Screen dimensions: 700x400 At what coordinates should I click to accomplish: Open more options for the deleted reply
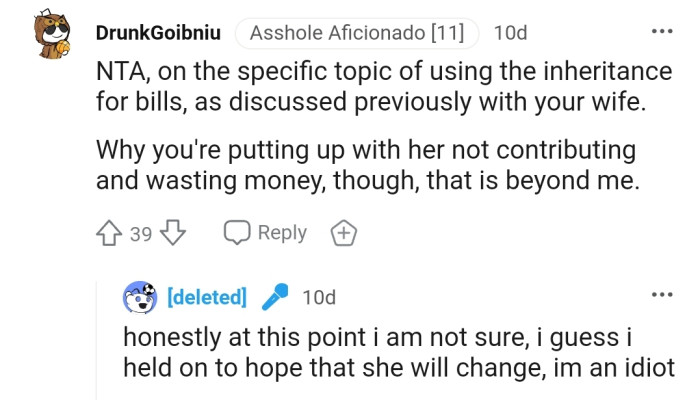[x=662, y=296]
